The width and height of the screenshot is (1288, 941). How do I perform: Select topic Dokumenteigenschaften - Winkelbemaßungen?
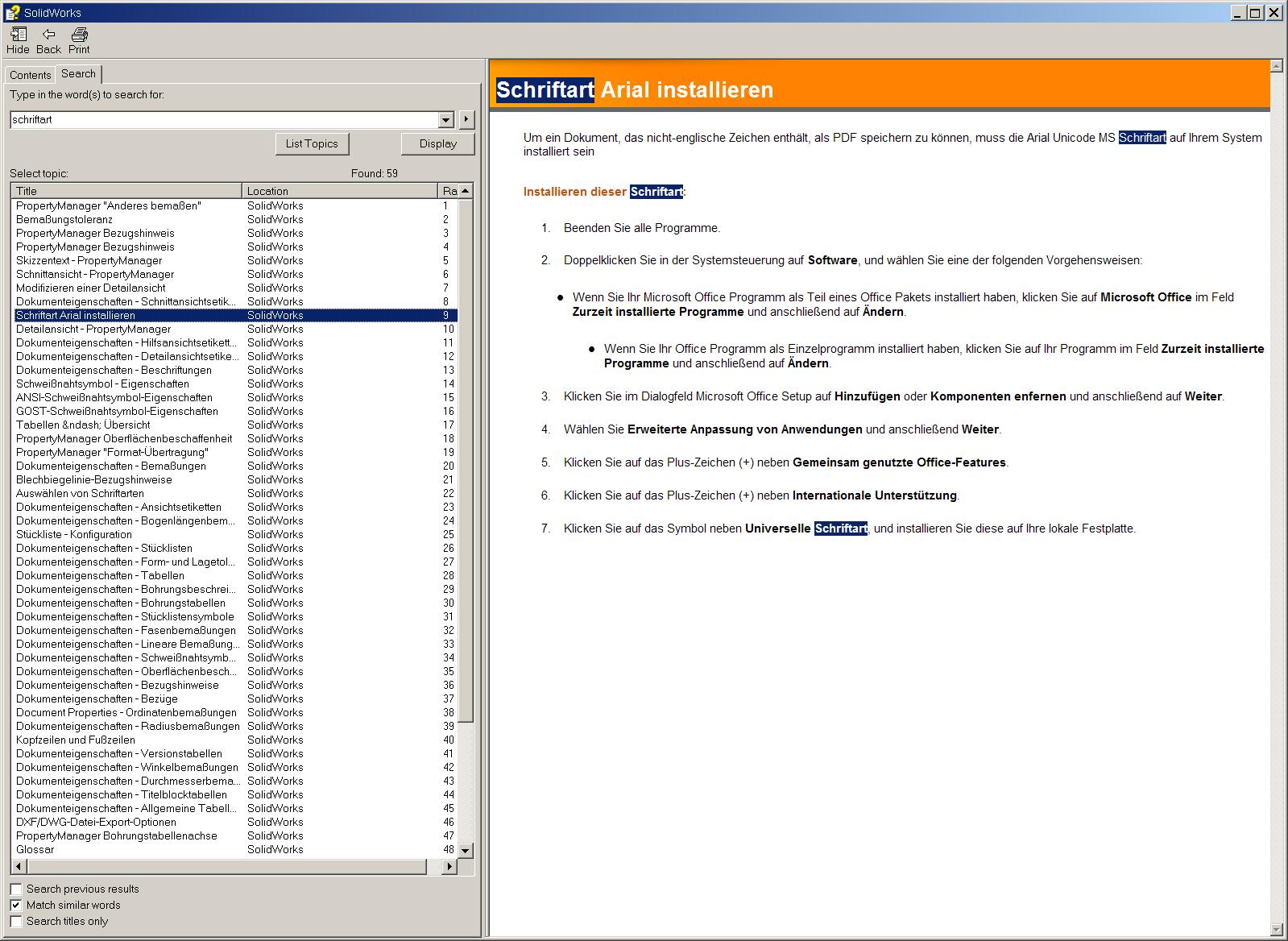pos(234,767)
